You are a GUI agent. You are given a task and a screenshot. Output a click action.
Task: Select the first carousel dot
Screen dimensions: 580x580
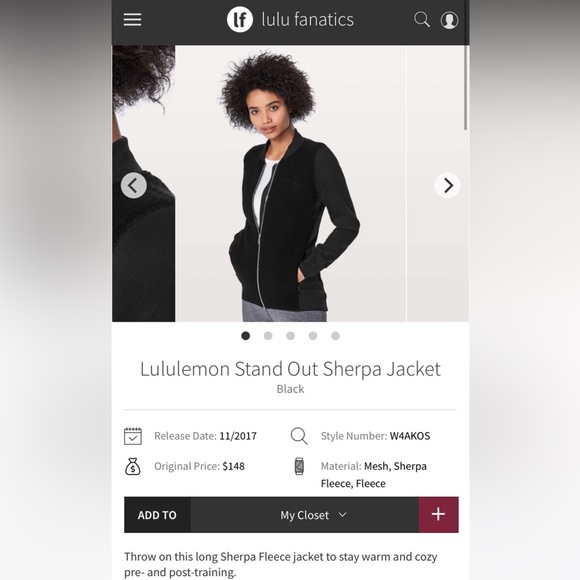[x=246, y=335]
